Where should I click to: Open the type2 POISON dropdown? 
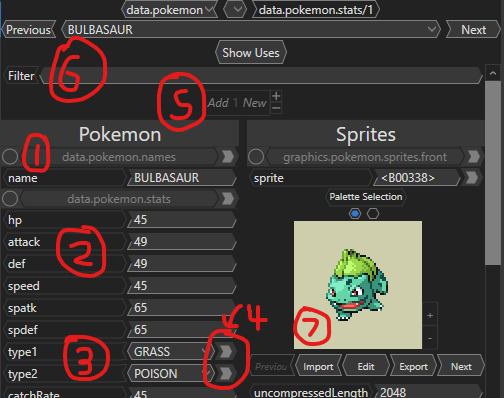pyautogui.click(x=171, y=374)
